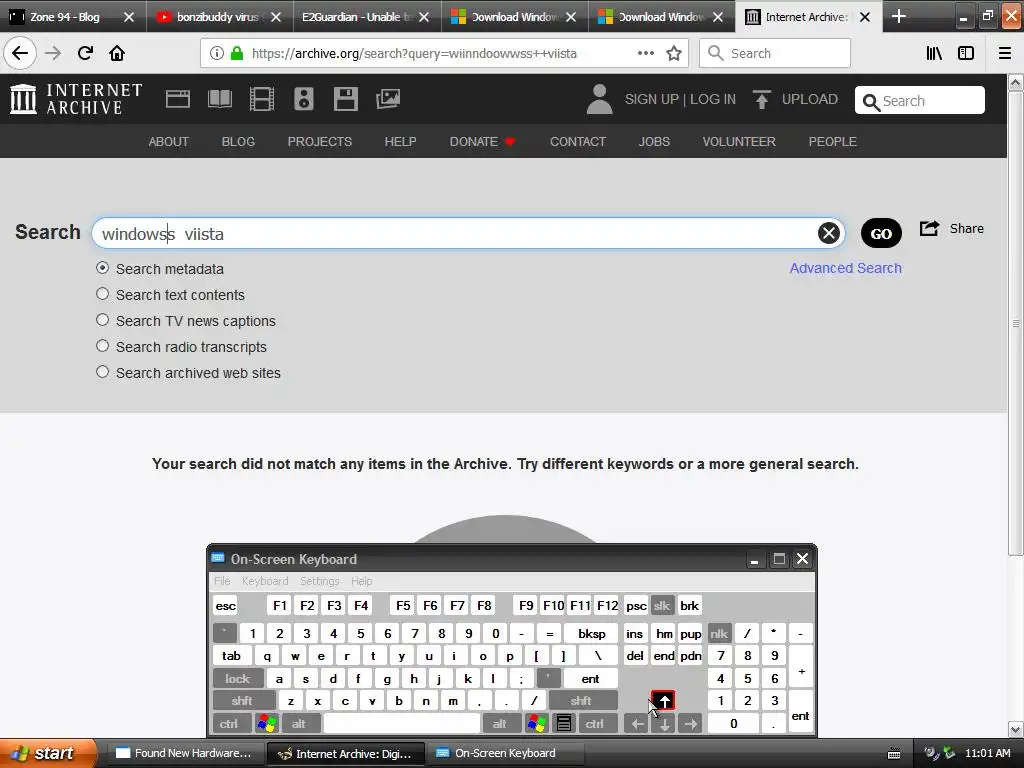Open the ABOUT link in navigation
This screenshot has height=768, width=1024.
pyautogui.click(x=168, y=142)
